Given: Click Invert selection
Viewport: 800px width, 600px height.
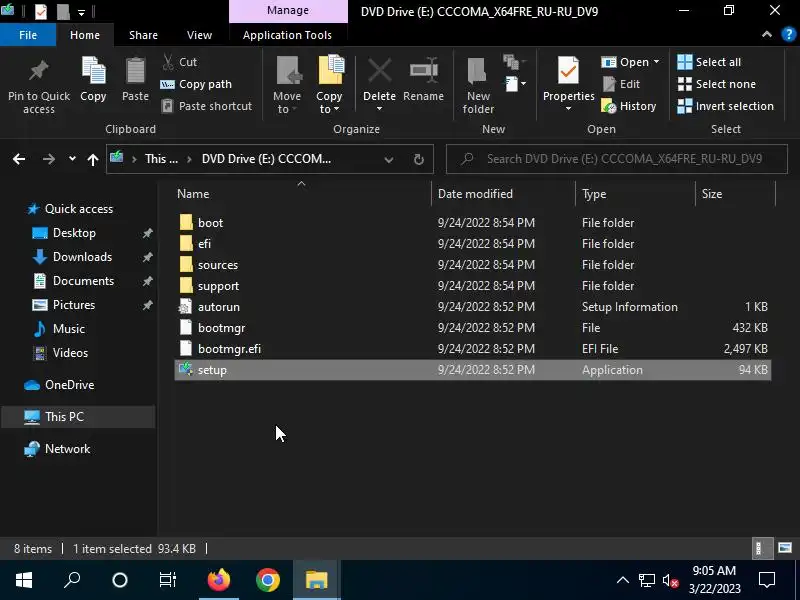Looking at the screenshot, I should (726, 106).
